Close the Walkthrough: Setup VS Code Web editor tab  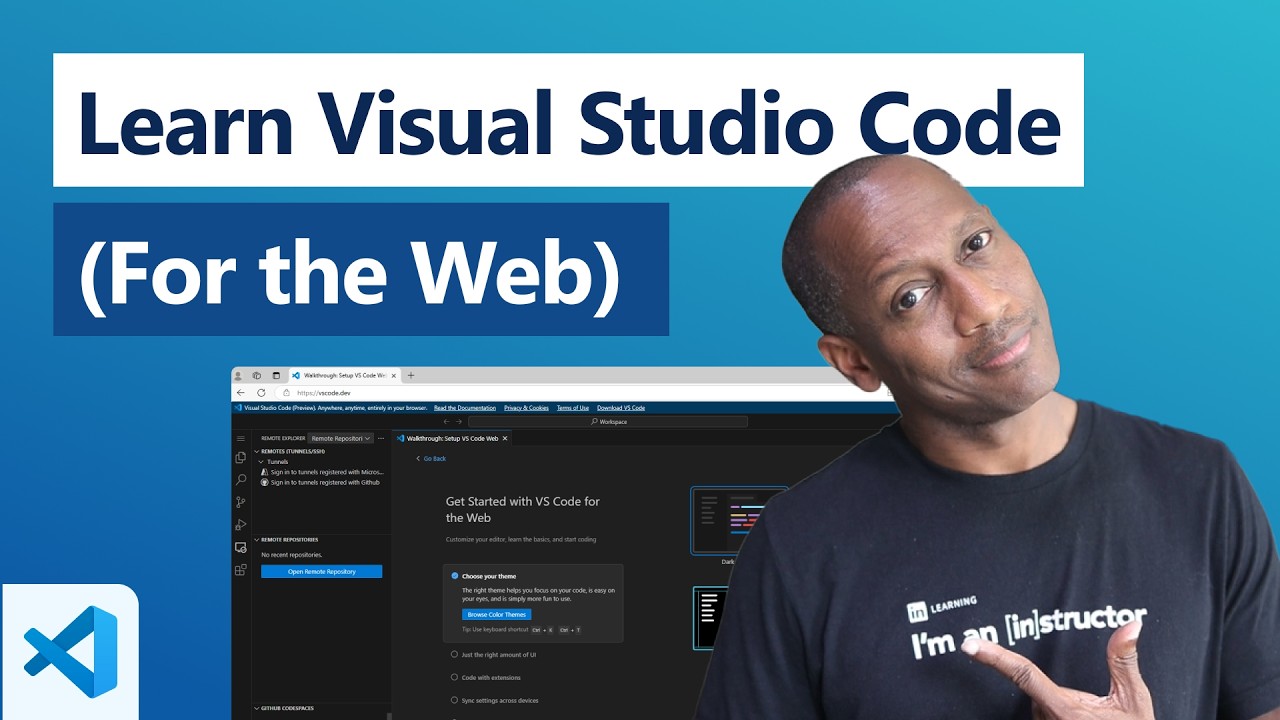[505, 438]
